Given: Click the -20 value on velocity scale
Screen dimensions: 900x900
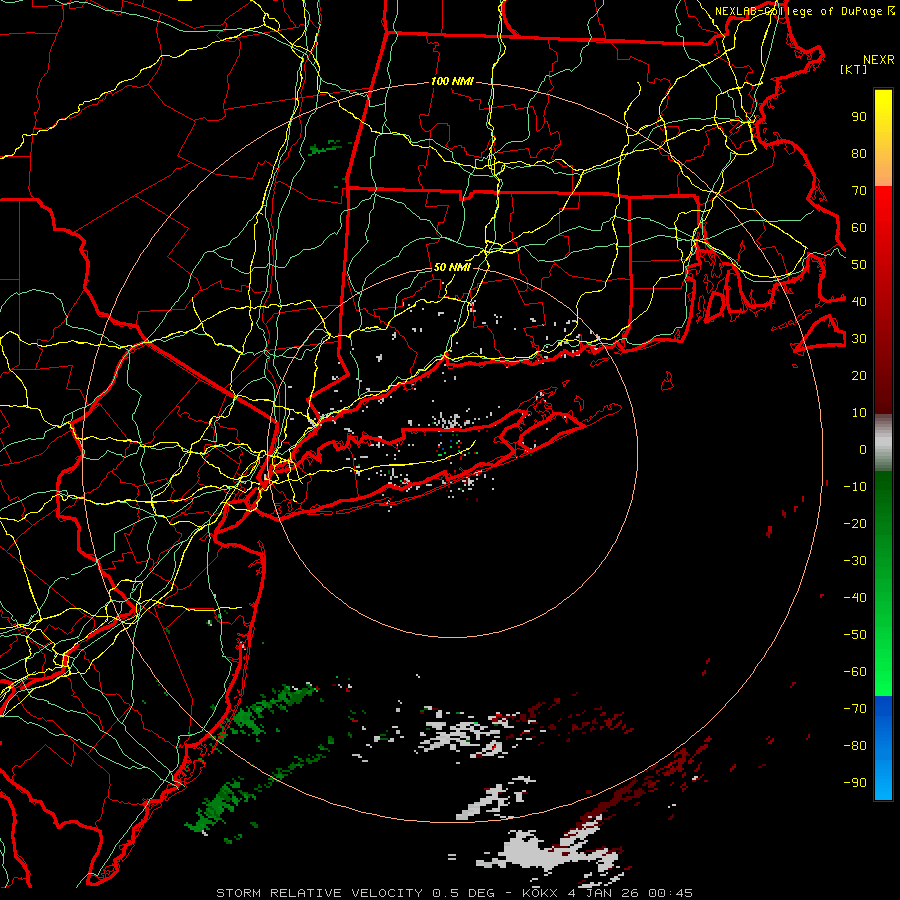Looking at the screenshot, I should pos(855,524).
